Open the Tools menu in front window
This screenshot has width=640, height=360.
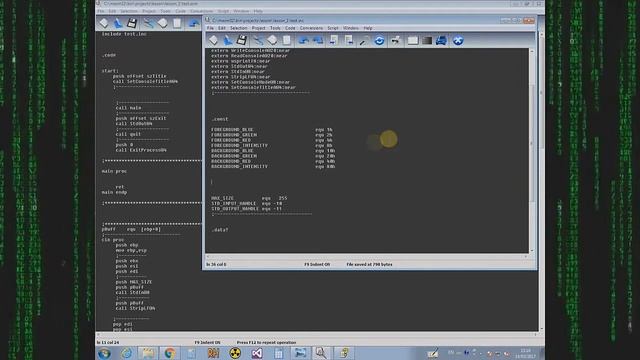coord(275,28)
